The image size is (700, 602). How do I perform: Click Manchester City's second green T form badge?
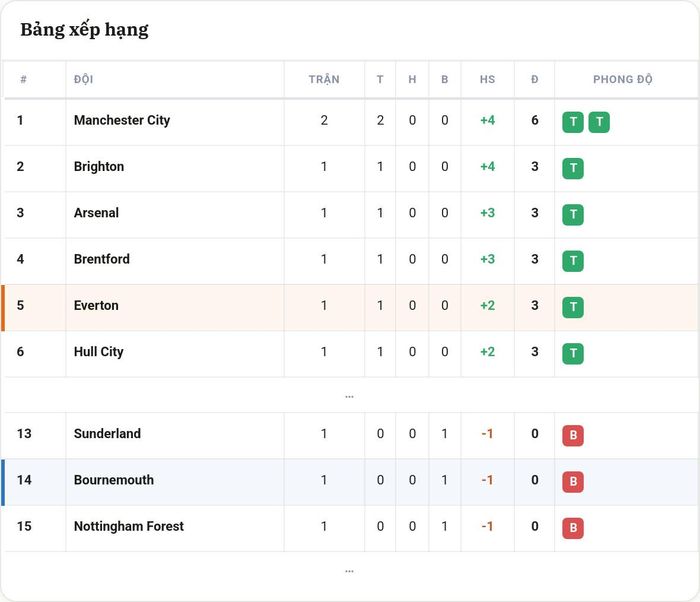(599, 122)
